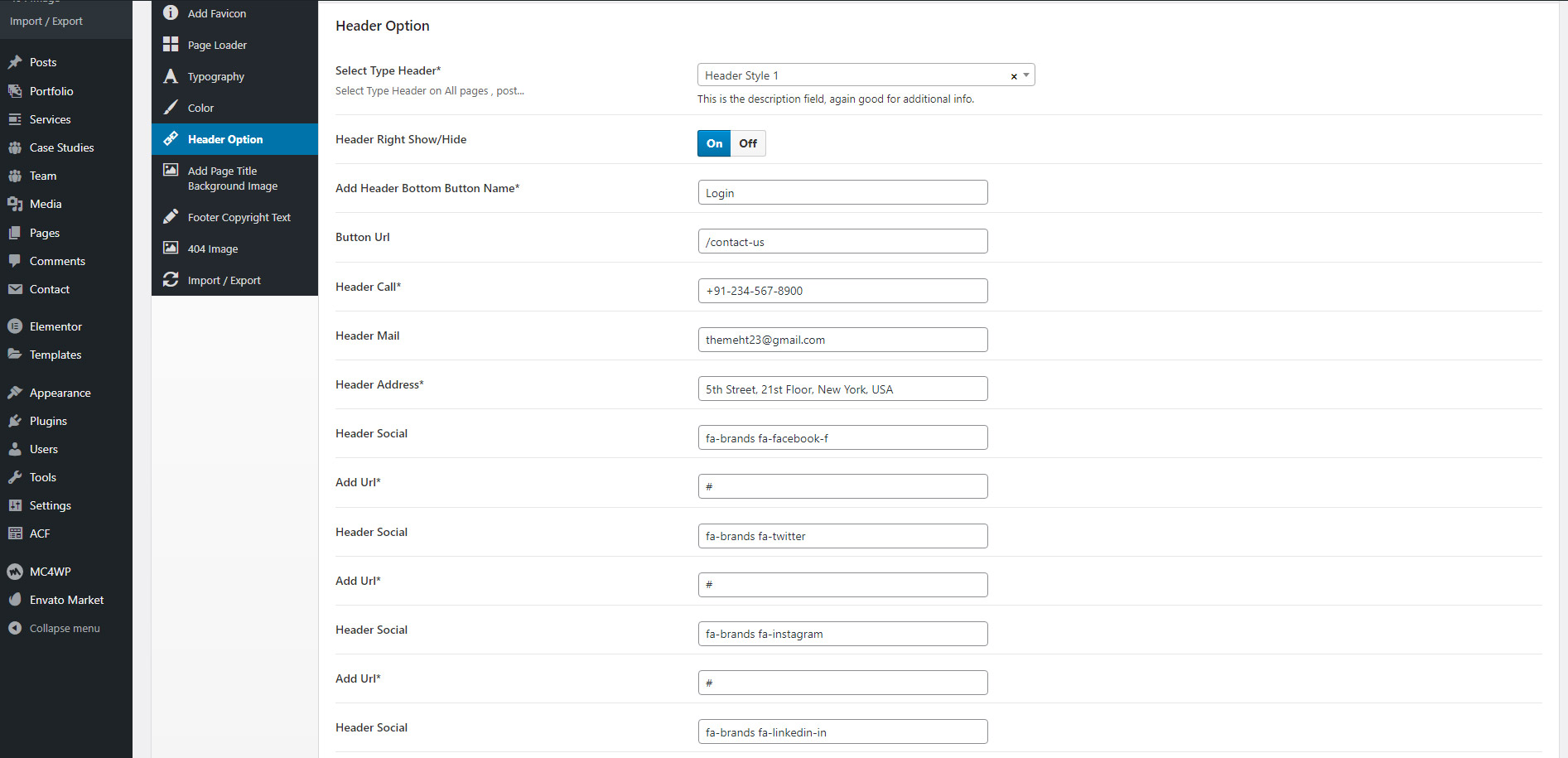Click Add Url field below facebook social

[x=842, y=486]
